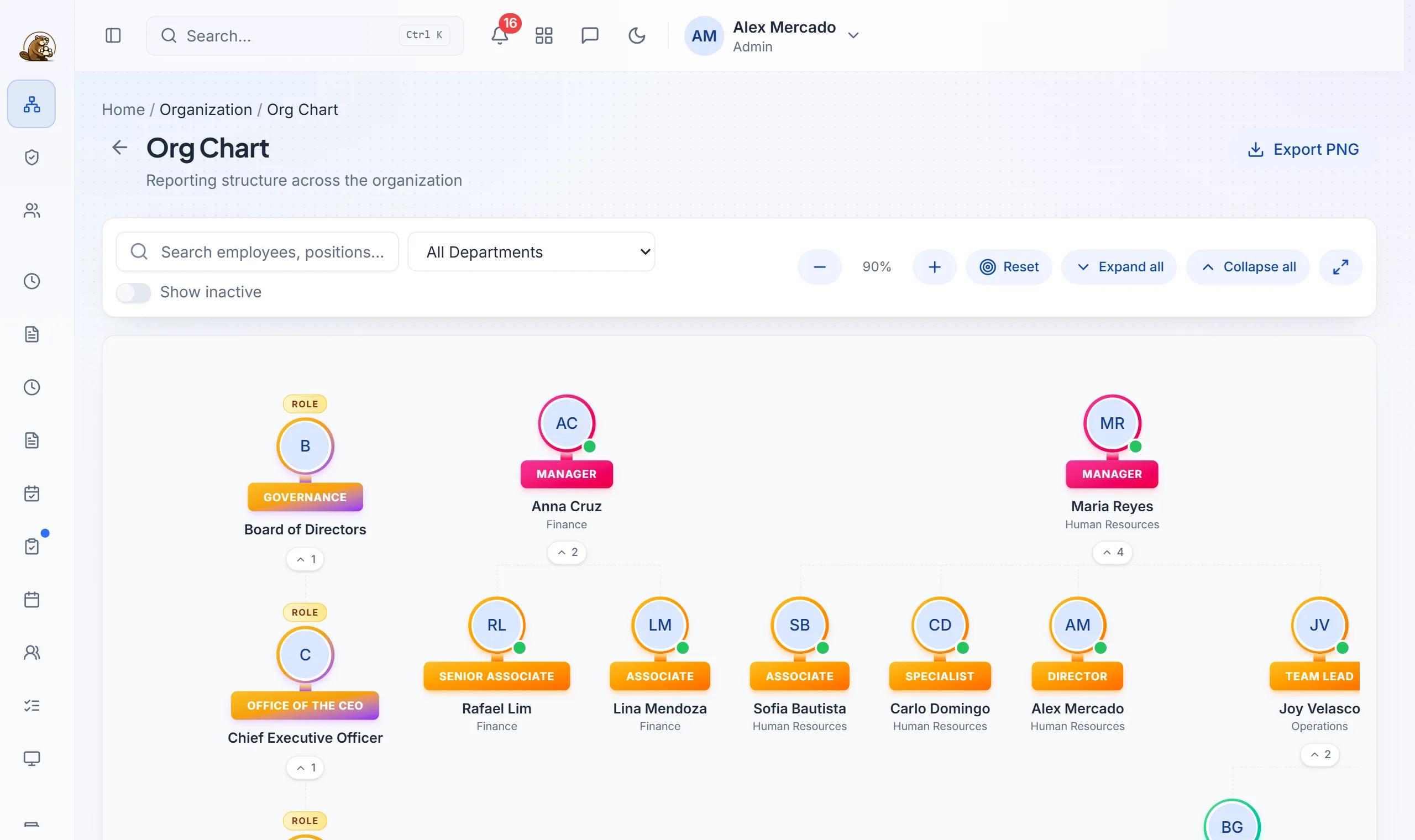Collapse Joy Velasco's 2 reports
The width and height of the screenshot is (1415, 840).
(x=1319, y=754)
